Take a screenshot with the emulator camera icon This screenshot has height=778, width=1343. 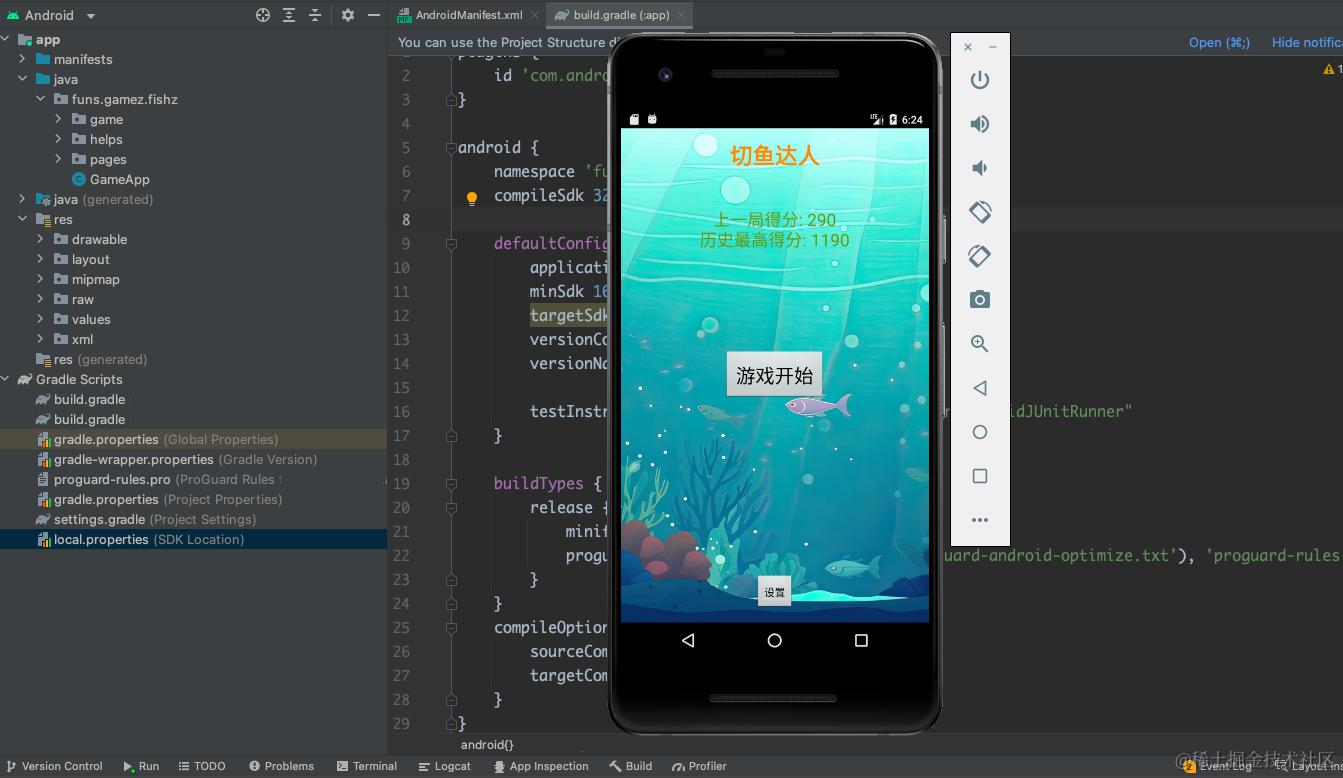click(979, 299)
